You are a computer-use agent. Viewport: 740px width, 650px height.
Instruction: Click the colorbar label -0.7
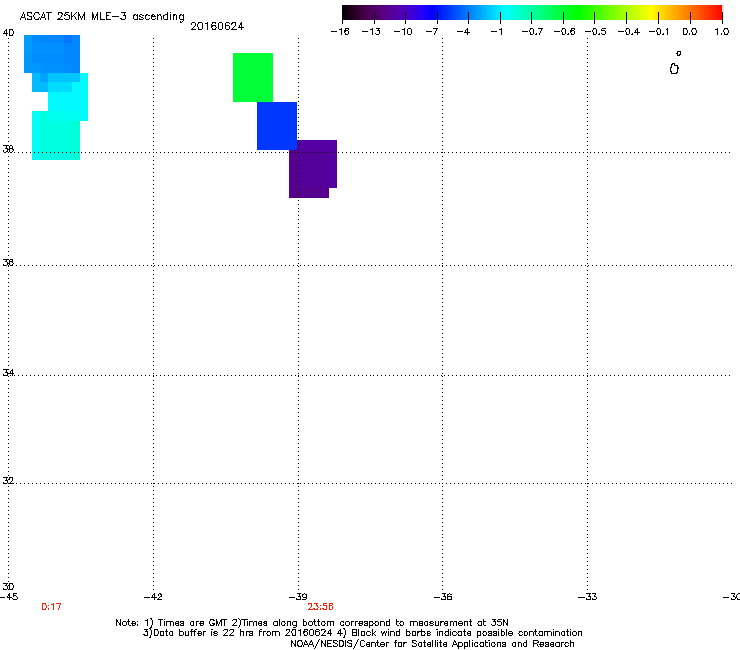pos(532,32)
